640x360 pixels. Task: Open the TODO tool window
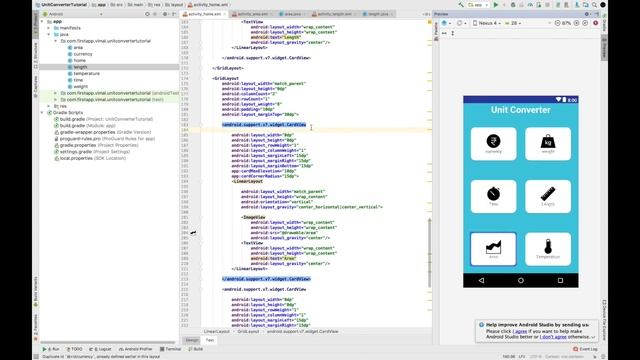click(x=74, y=349)
